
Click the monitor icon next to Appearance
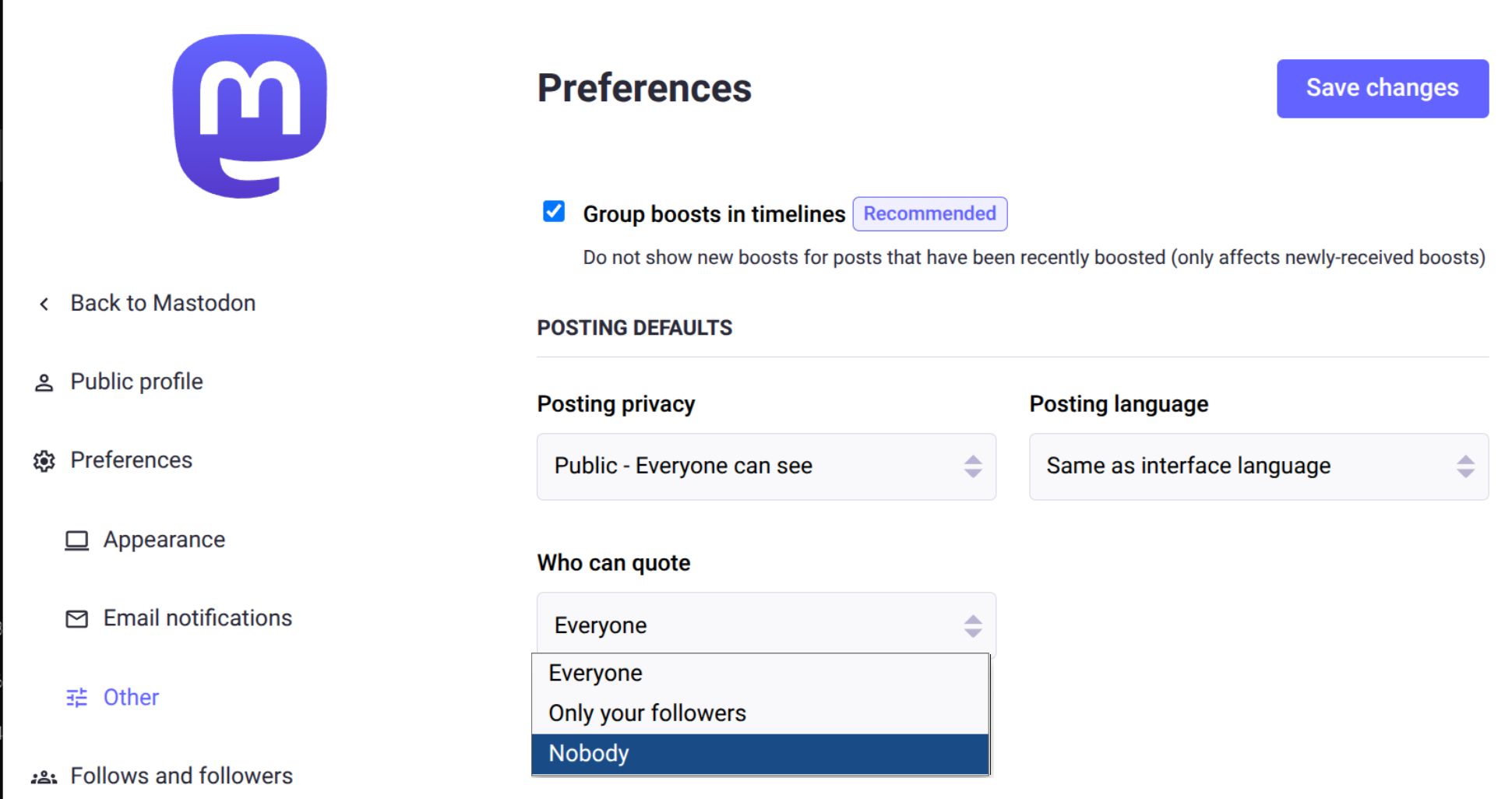pos(76,540)
